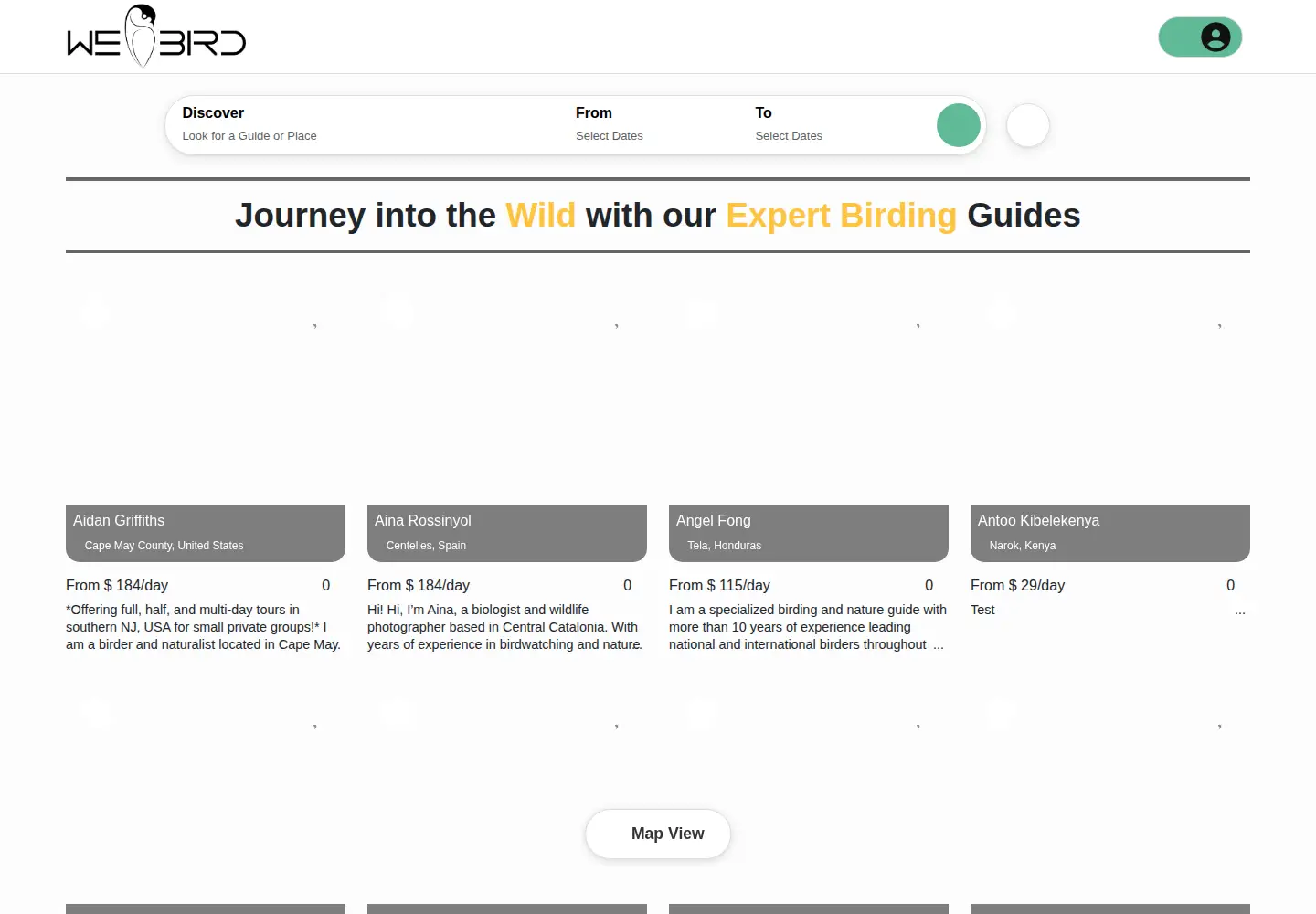Open the To 'Select Dates' picker
1316x914 pixels.
coord(789,136)
